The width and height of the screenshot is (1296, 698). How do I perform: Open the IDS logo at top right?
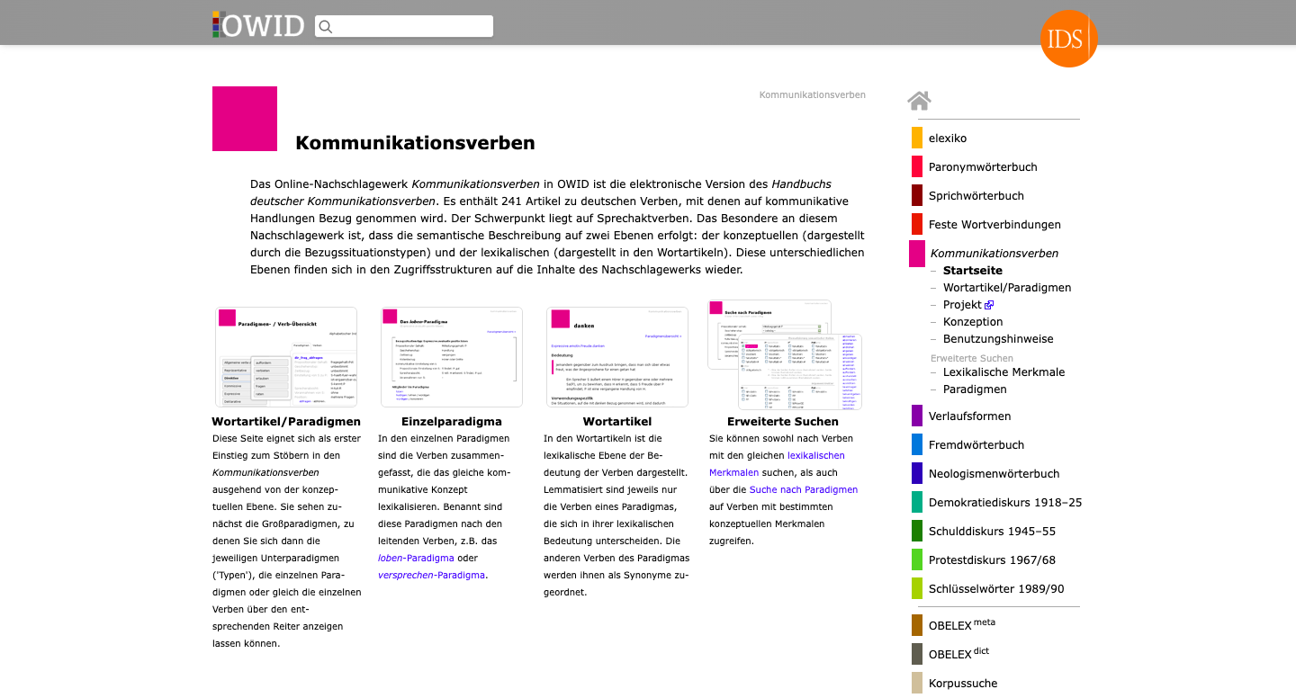tap(1068, 39)
